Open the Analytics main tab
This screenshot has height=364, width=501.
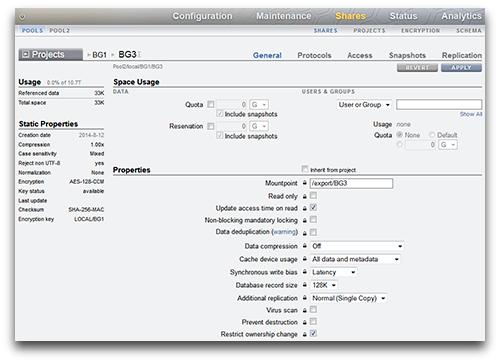pyautogui.click(x=461, y=16)
